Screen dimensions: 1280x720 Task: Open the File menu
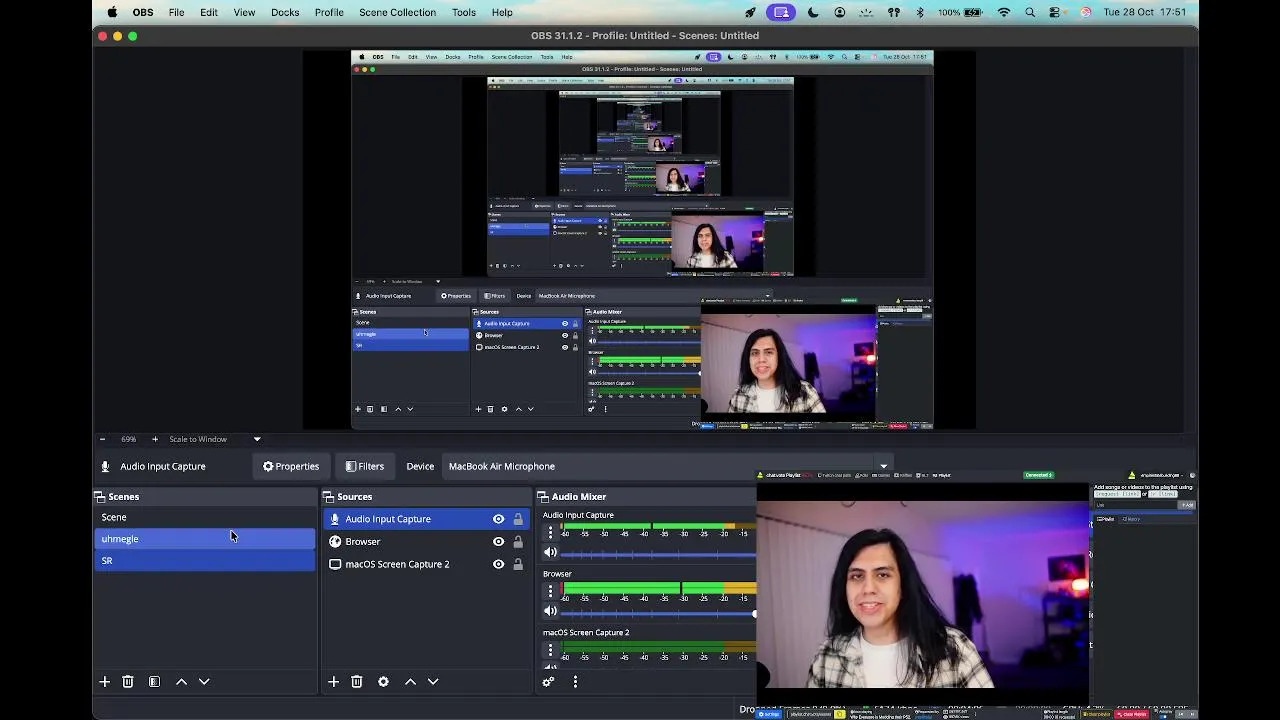(176, 12)
